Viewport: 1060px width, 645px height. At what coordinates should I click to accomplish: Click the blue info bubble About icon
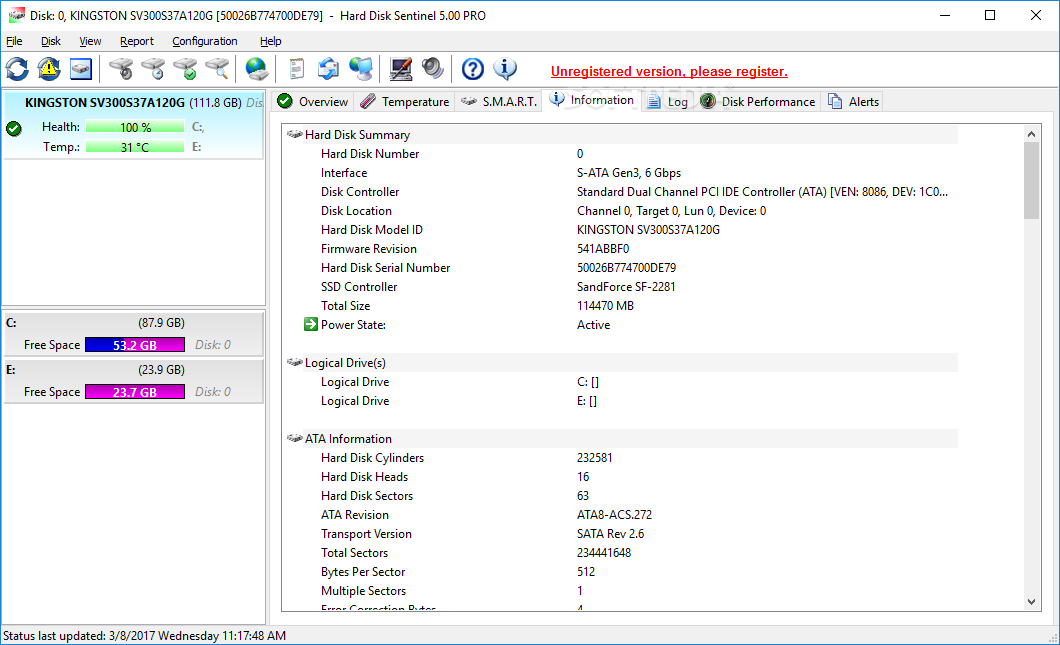pyautogui.click(x=505, y=68)
